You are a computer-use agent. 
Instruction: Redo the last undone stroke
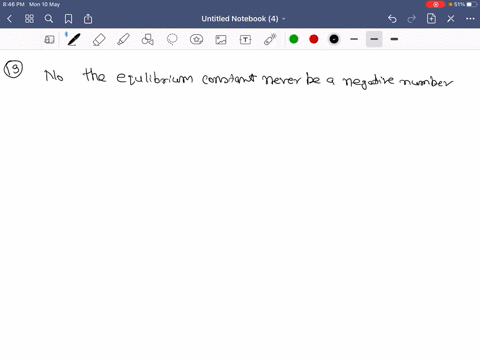point(412,19)
